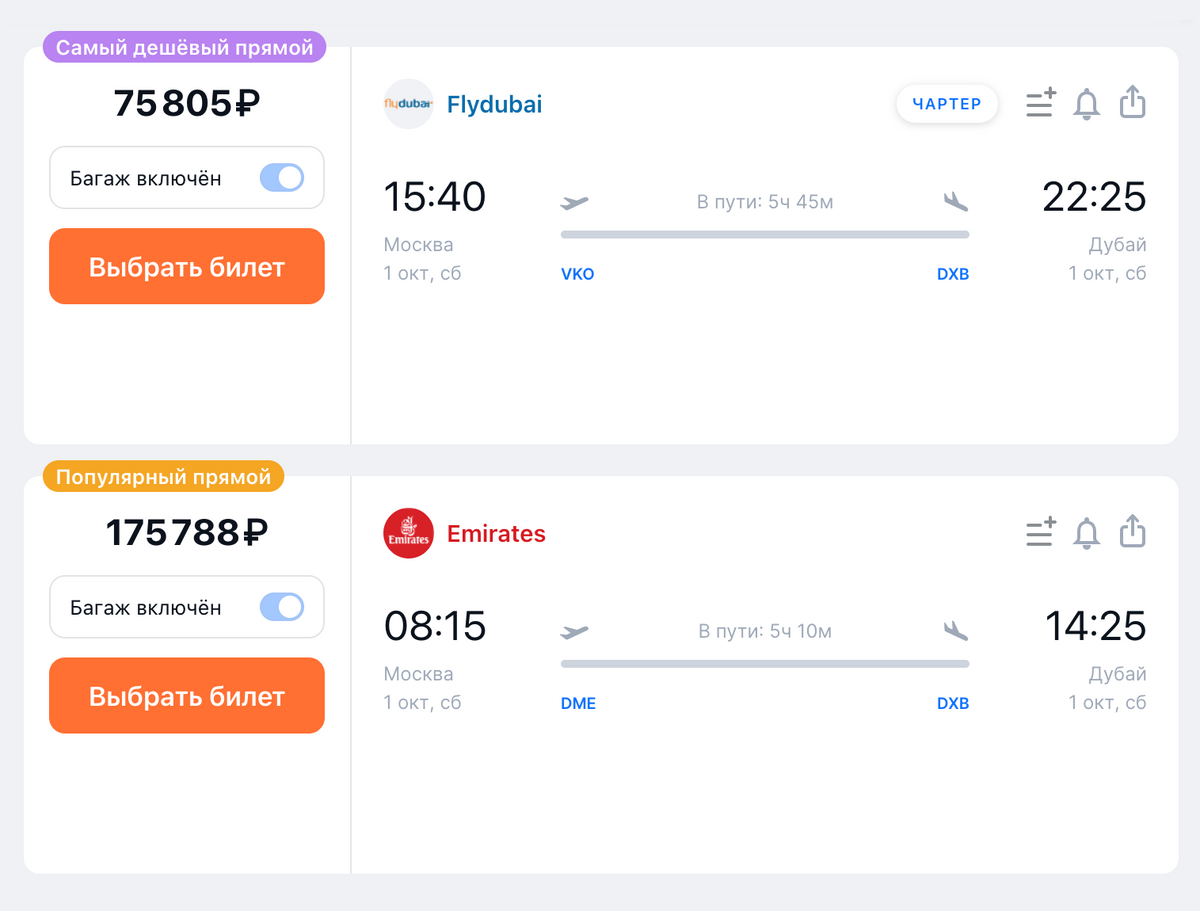Click the ЧАРТЕР badge
The image size is (1200, 911).
click(x=947, y=104)
